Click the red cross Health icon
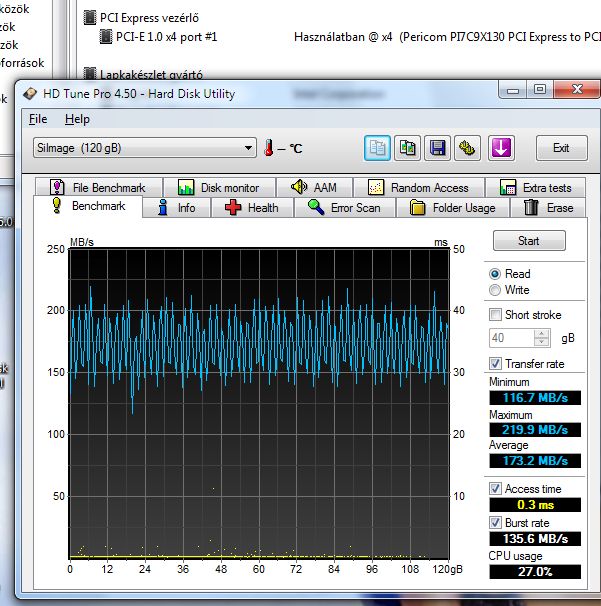Viewport: 601px width, 606px height. pos(233,208)
